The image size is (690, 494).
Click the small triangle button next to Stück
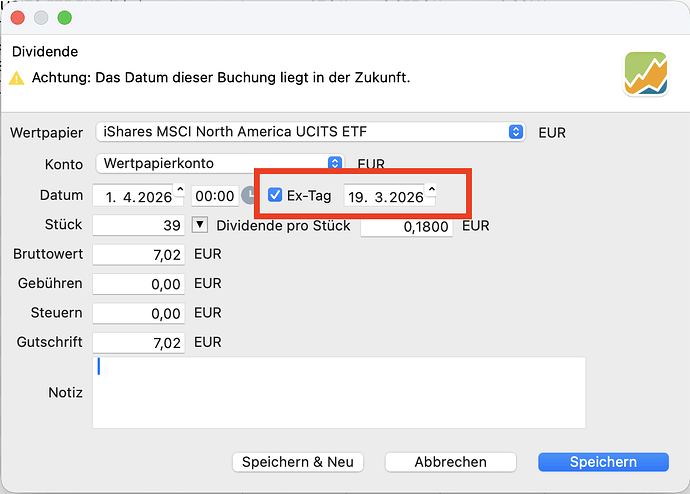point(200,225)
